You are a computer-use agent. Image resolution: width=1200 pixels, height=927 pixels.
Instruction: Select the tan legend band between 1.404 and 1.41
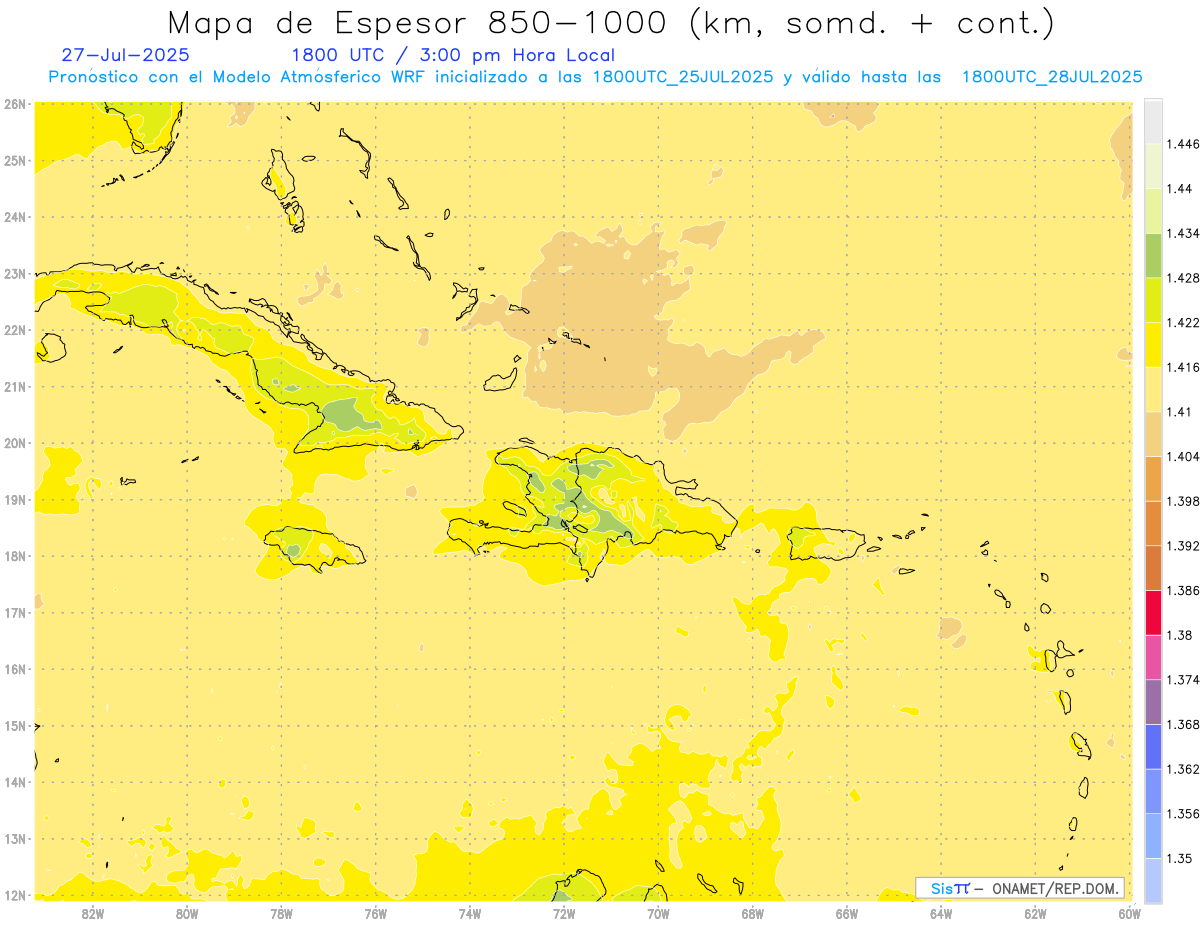coord(1153,434)
